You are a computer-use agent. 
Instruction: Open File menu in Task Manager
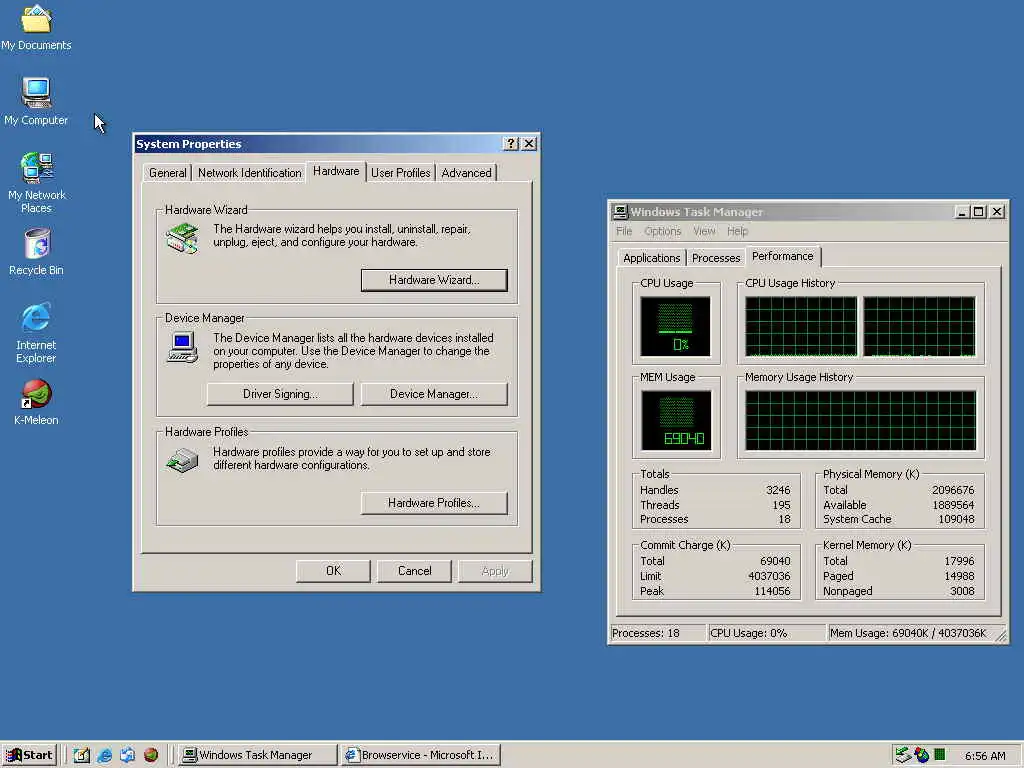[624, 231]
